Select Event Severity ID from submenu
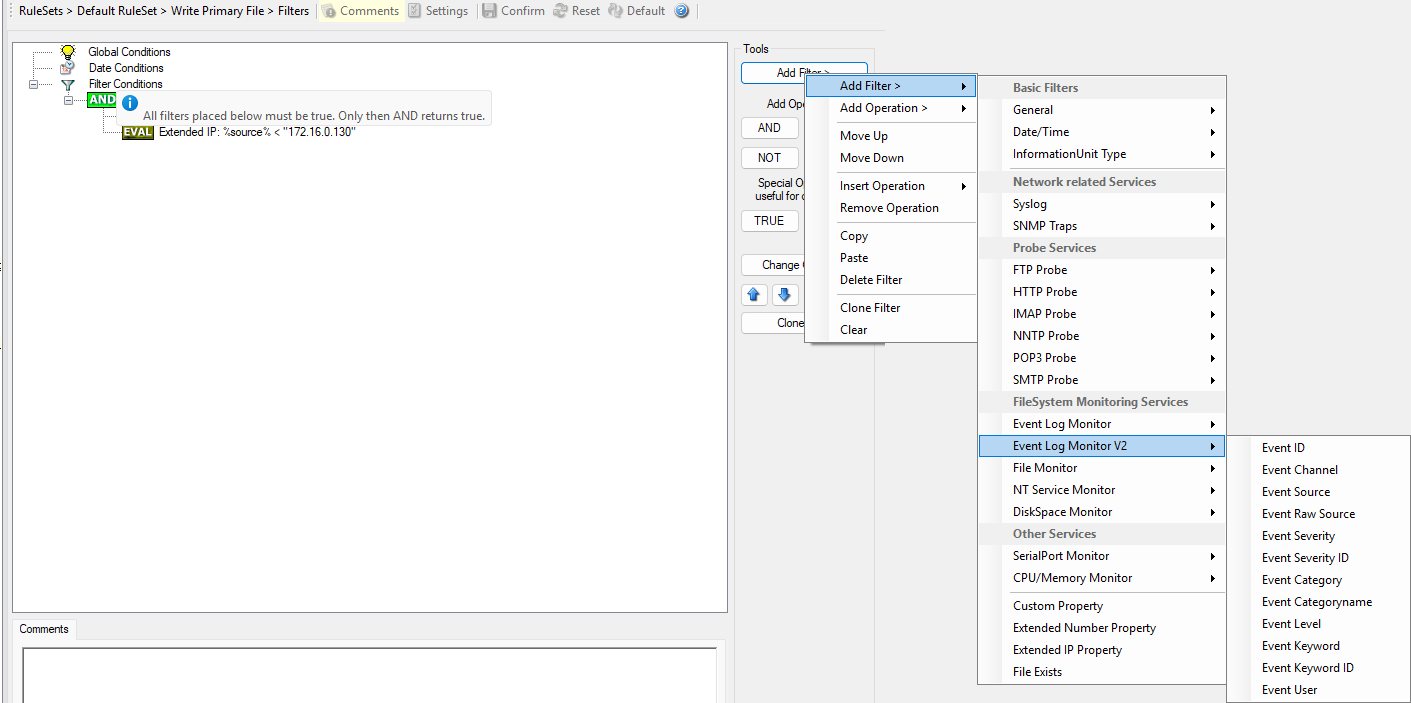This screenshot has height=703, width=1411. tap(1319, 558)
